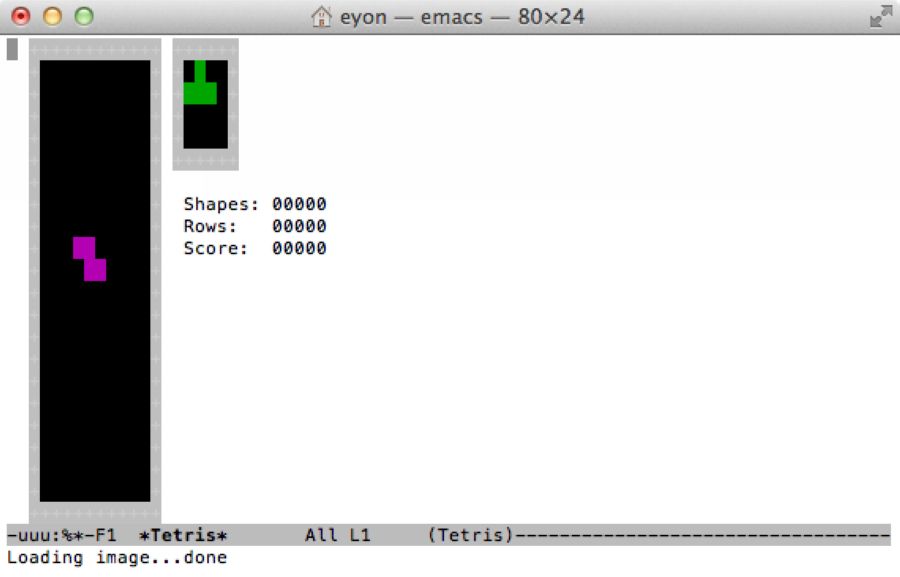Click the block cursor at the top left
900x577 pixels.
(x=10, y=48)
